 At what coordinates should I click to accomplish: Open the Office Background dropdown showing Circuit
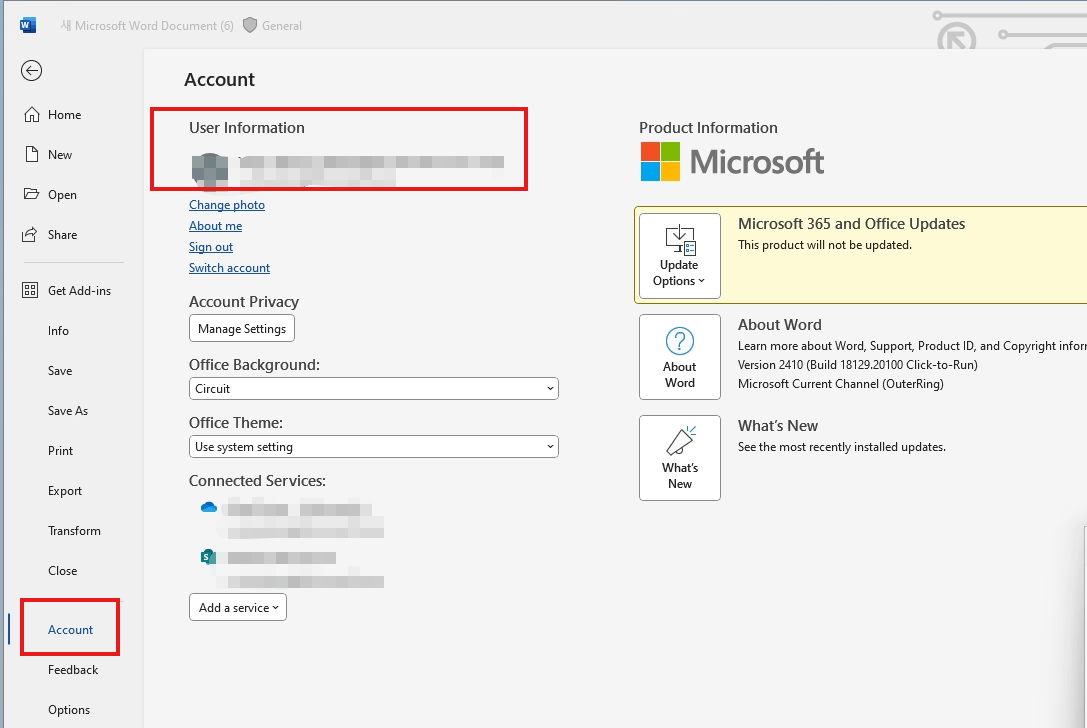[374, 388]
